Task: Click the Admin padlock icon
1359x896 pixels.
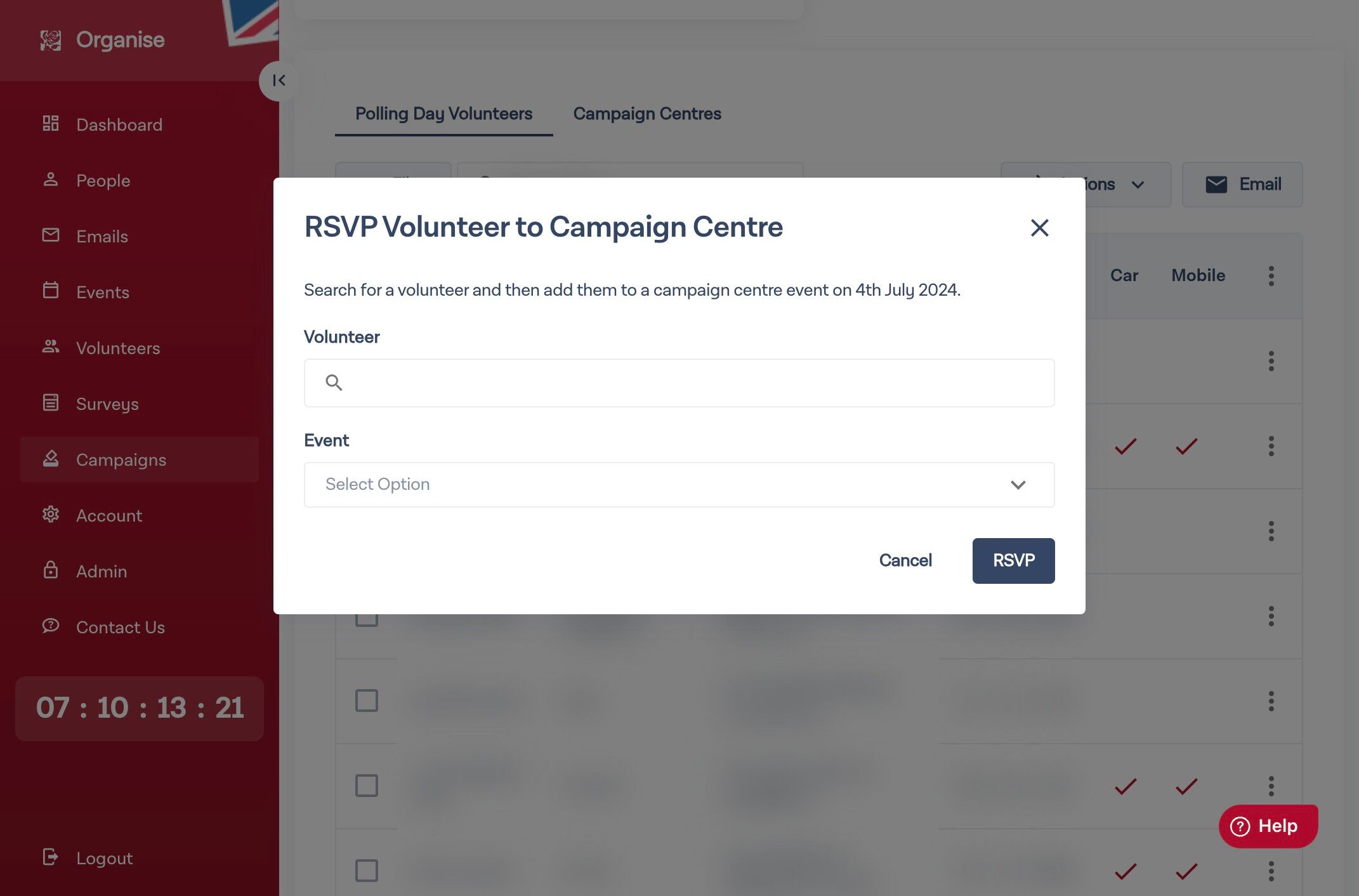Action: pyautogui.click(x=51, y=570)
